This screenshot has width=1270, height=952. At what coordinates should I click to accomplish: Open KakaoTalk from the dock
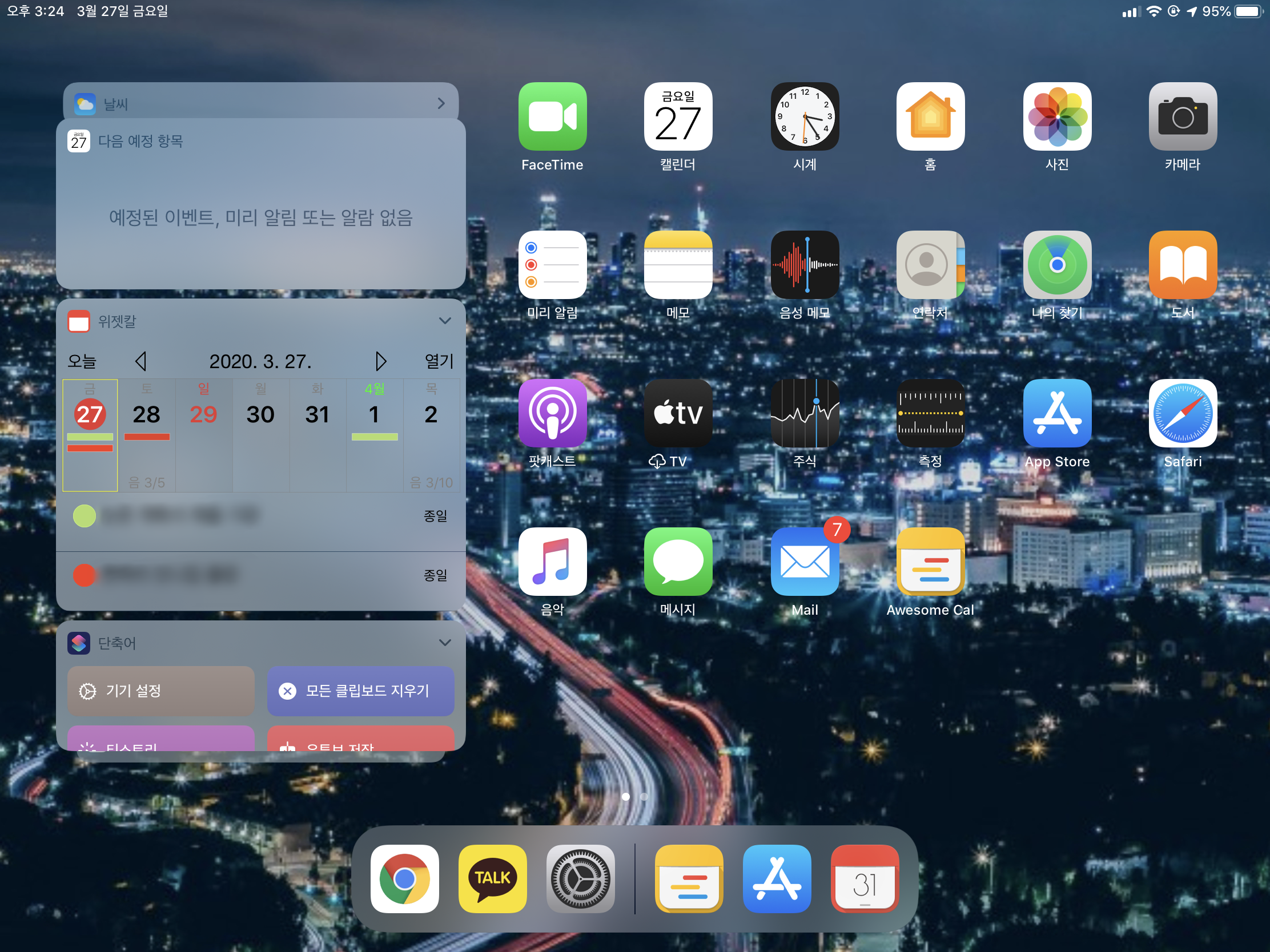(x=492, y=878)
